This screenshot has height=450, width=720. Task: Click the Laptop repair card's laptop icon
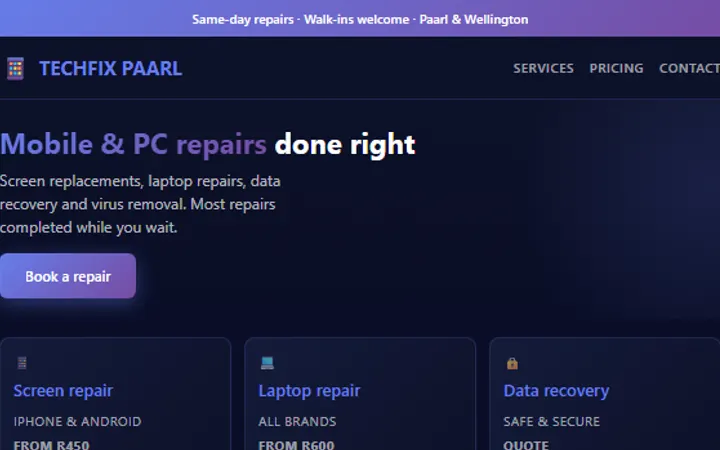(267, 363)
